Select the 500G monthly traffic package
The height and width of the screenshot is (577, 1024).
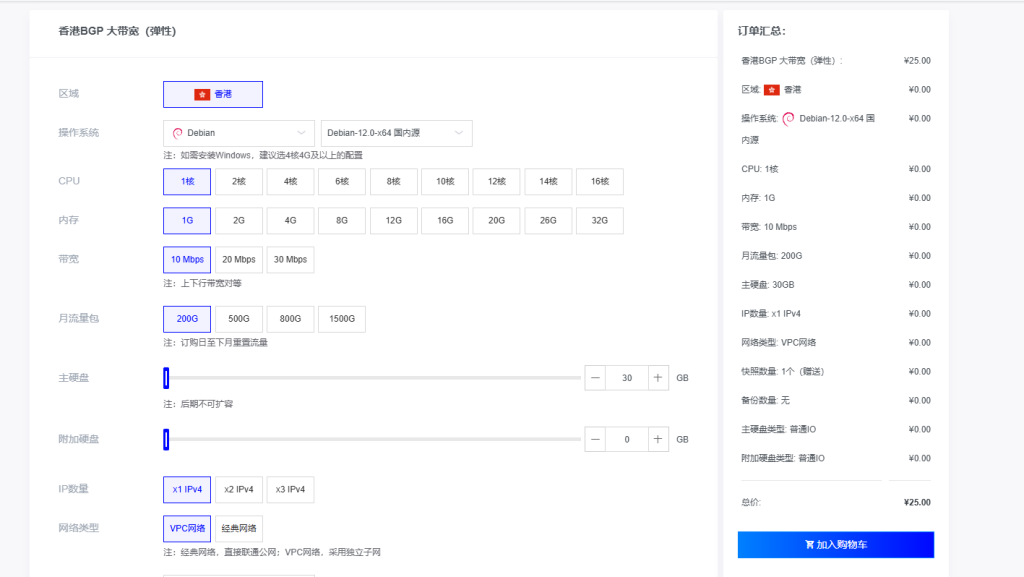coord(238,318)
